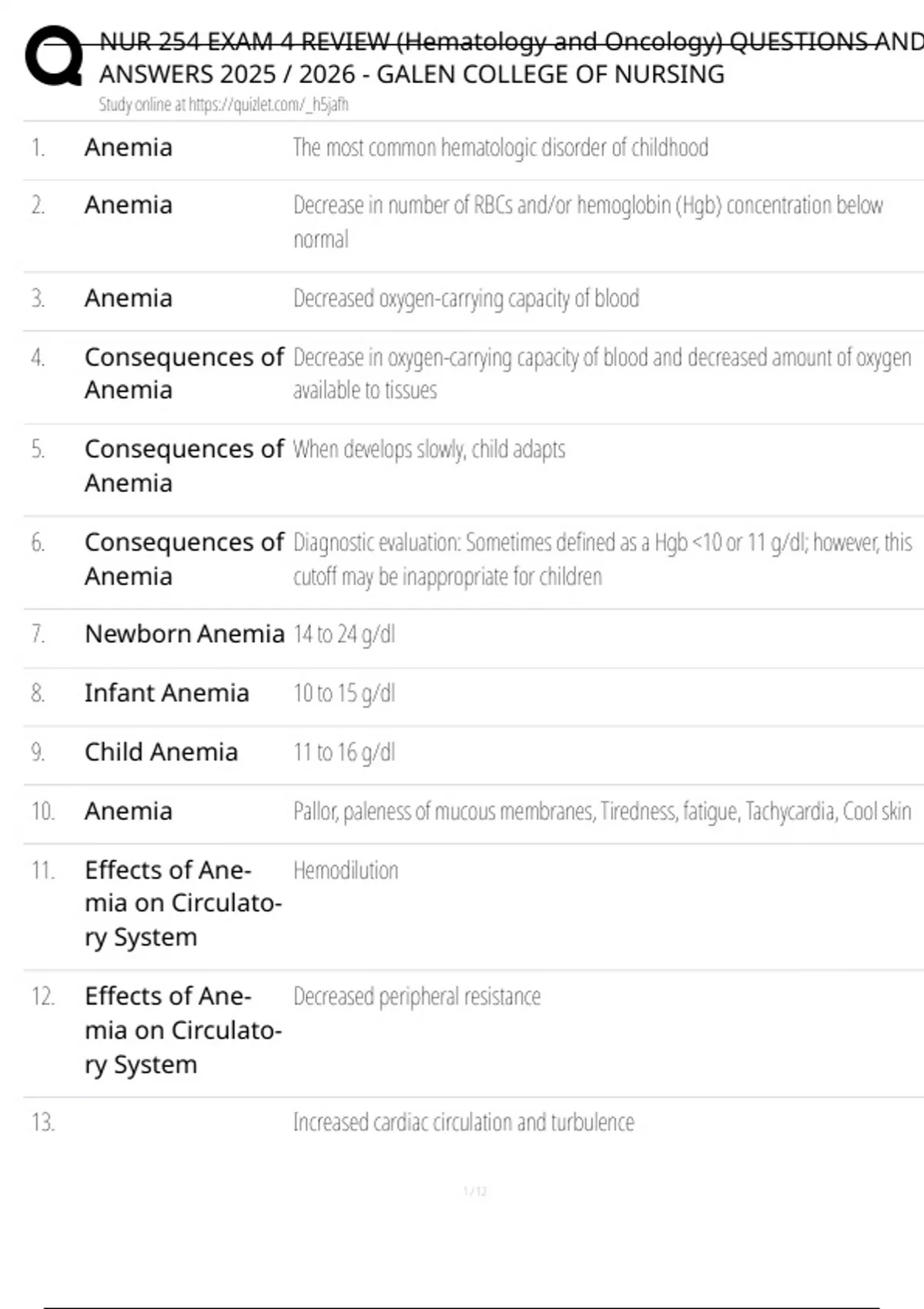Screen dimensions: 924x1309
Task: Click "Decreased peripheral resistance" definition
Action: pos(417,996)
